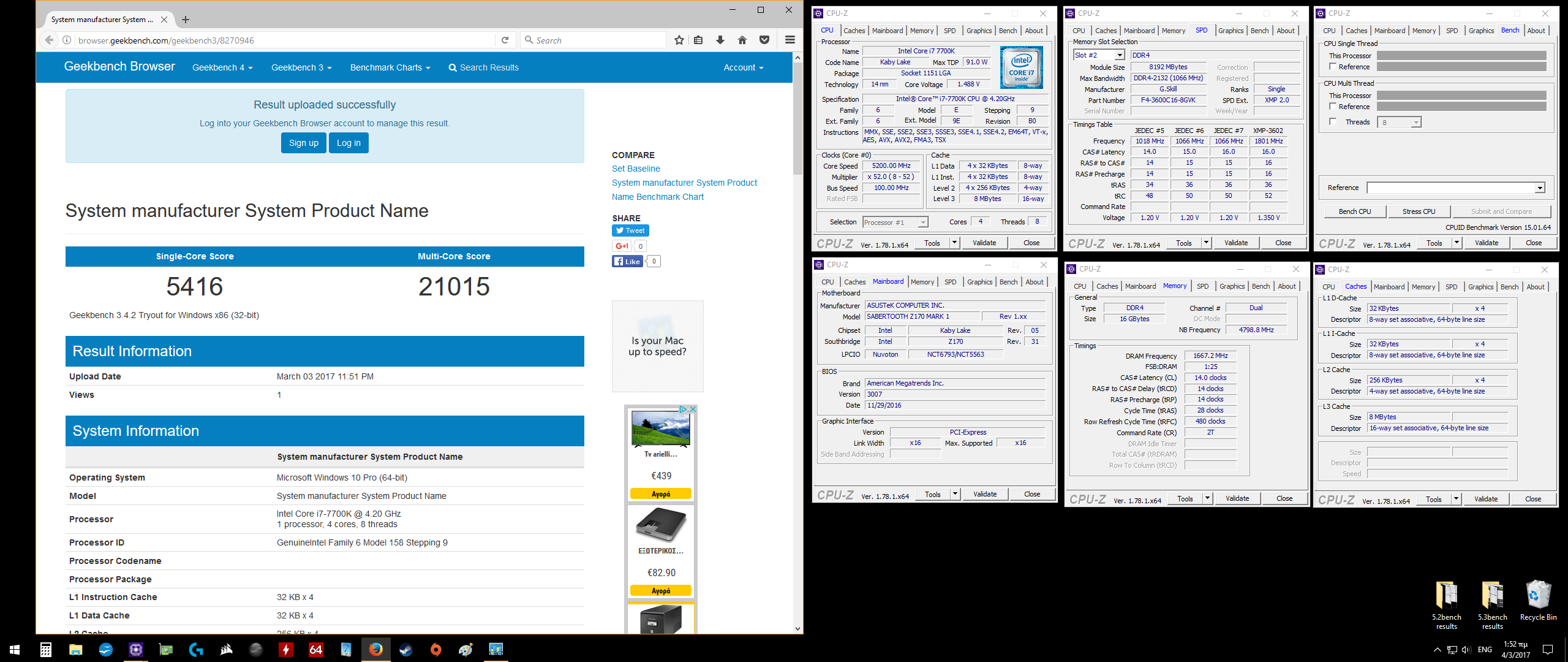Open Steam from the taskbar
This screenshot has height=662, width=1568.
coord(406,650)
